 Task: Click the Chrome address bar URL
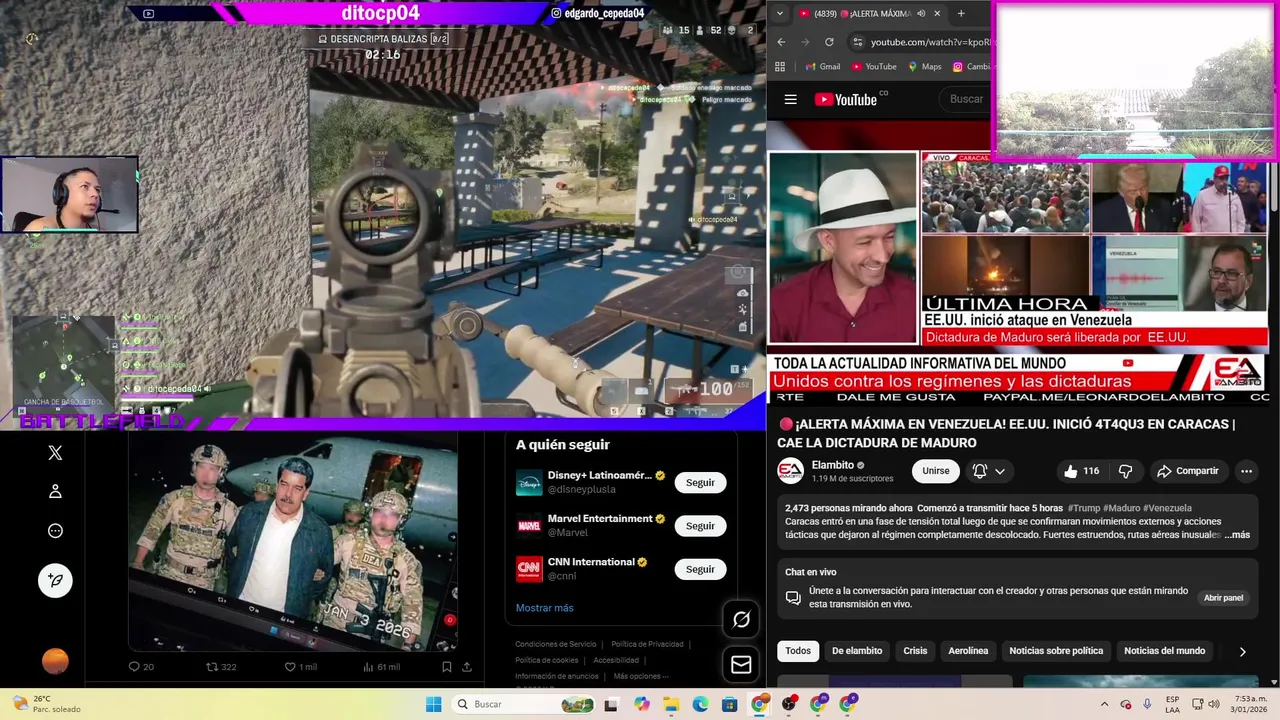(930, 42)
